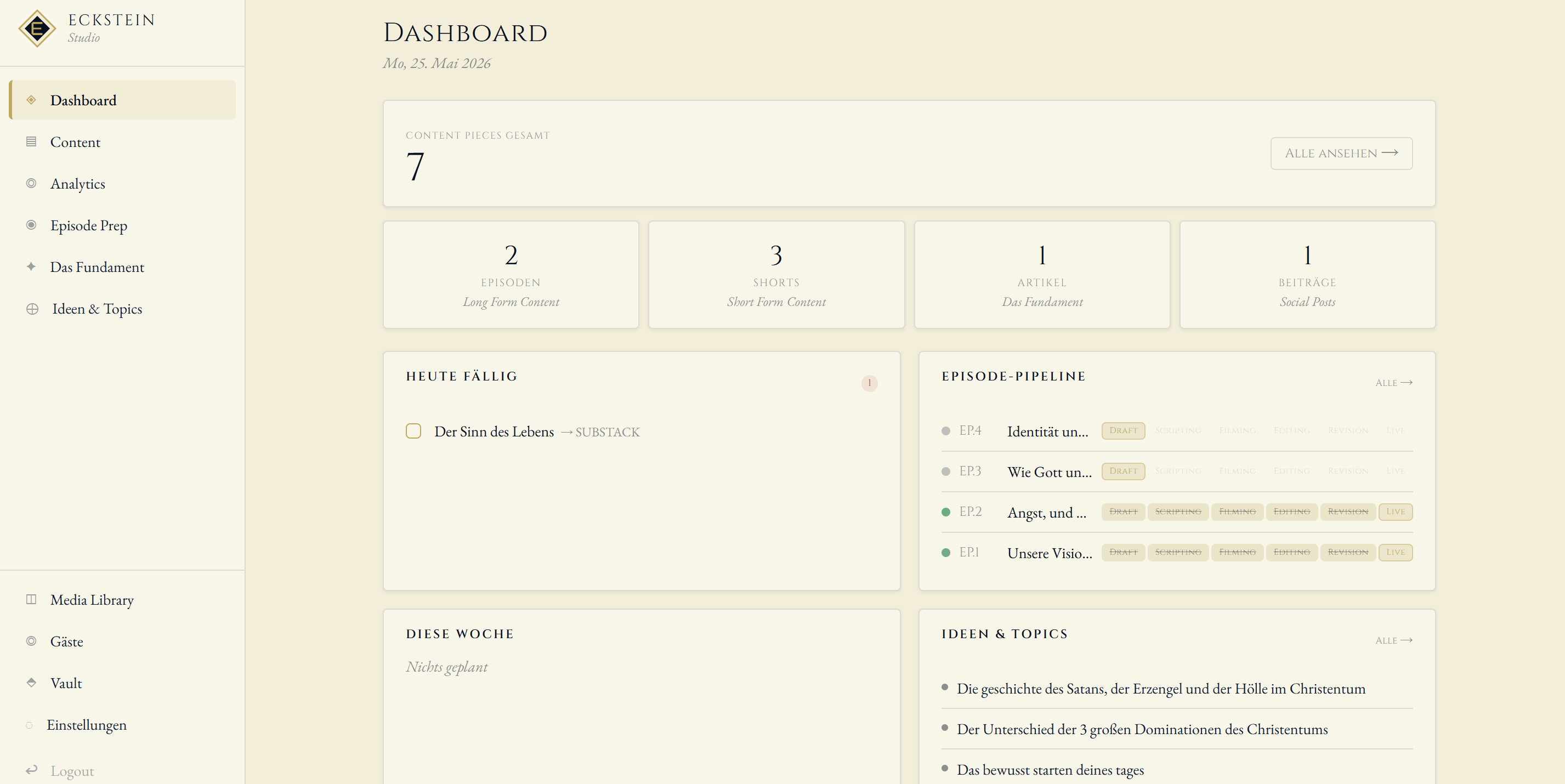Click Alle link in Ideen & Topics

tap(1394, 640)
